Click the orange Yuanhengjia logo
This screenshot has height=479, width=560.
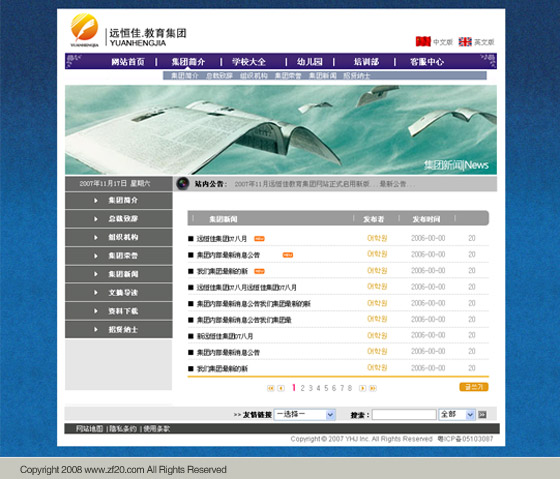click(x=84, y=28)
